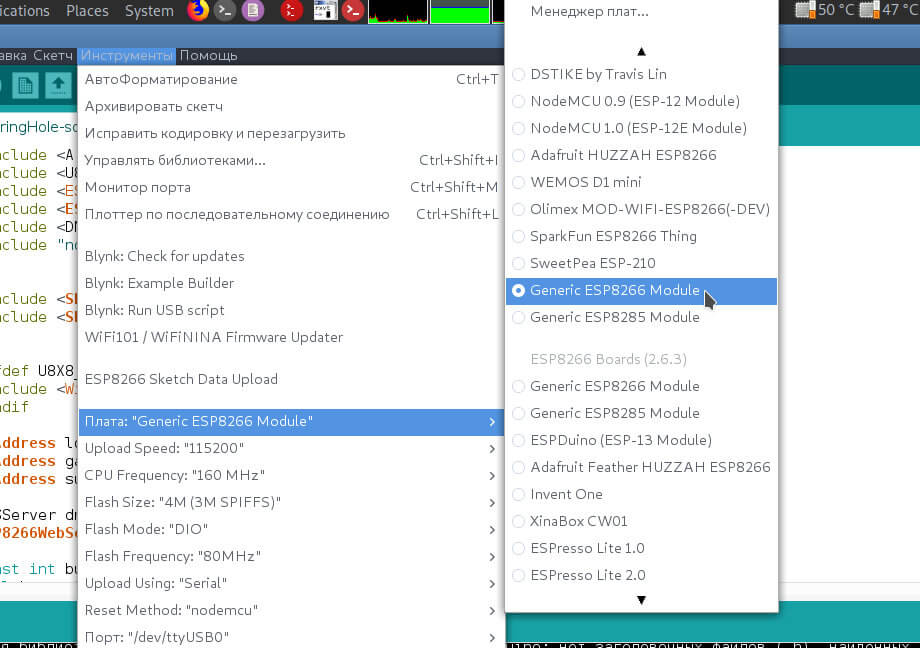Image resolution: width=920 pixels, height=648 pixels.
Task: Click the down scroll arrow in the board list
Action: 641,599
